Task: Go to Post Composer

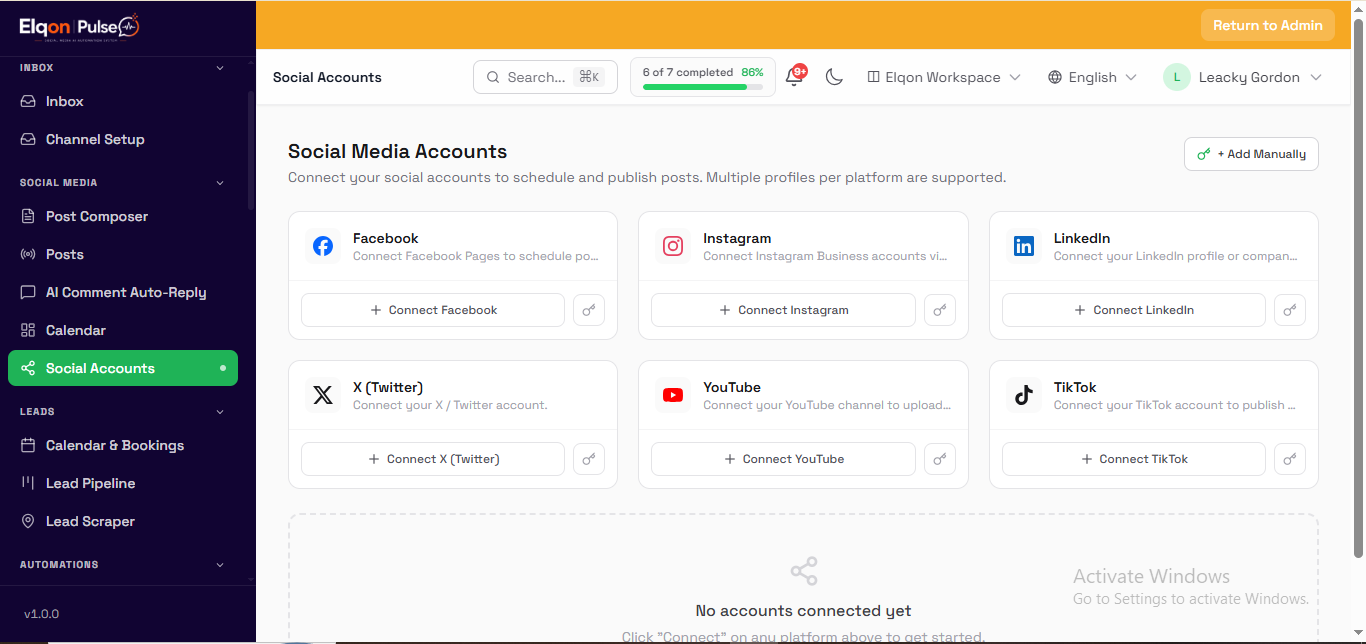Action: pos(123,216)
